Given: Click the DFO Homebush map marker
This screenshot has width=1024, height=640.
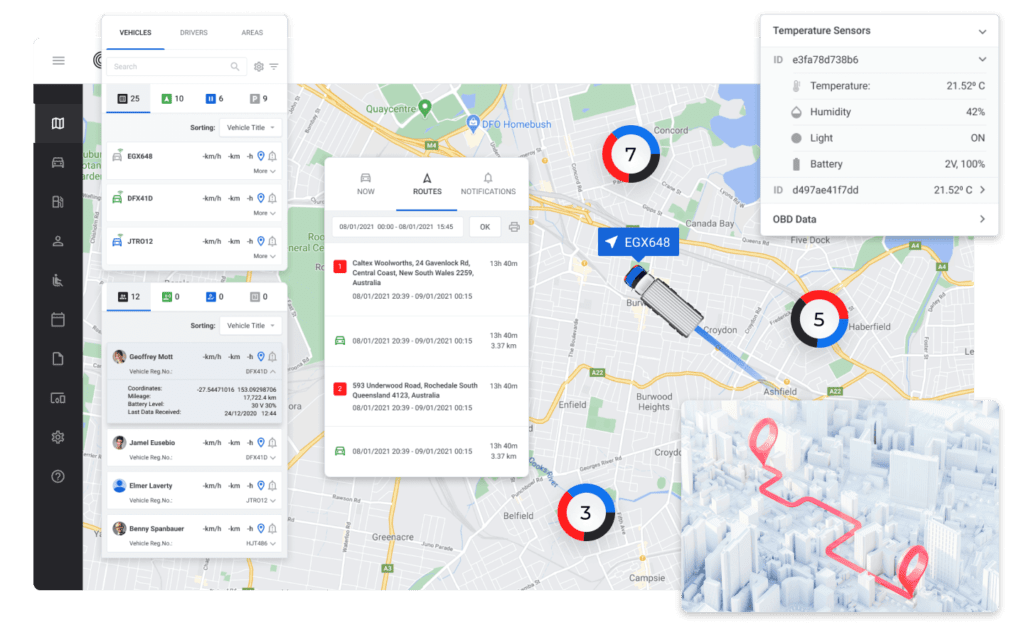Looking at the screenshot, I should [x=473, y=123].
